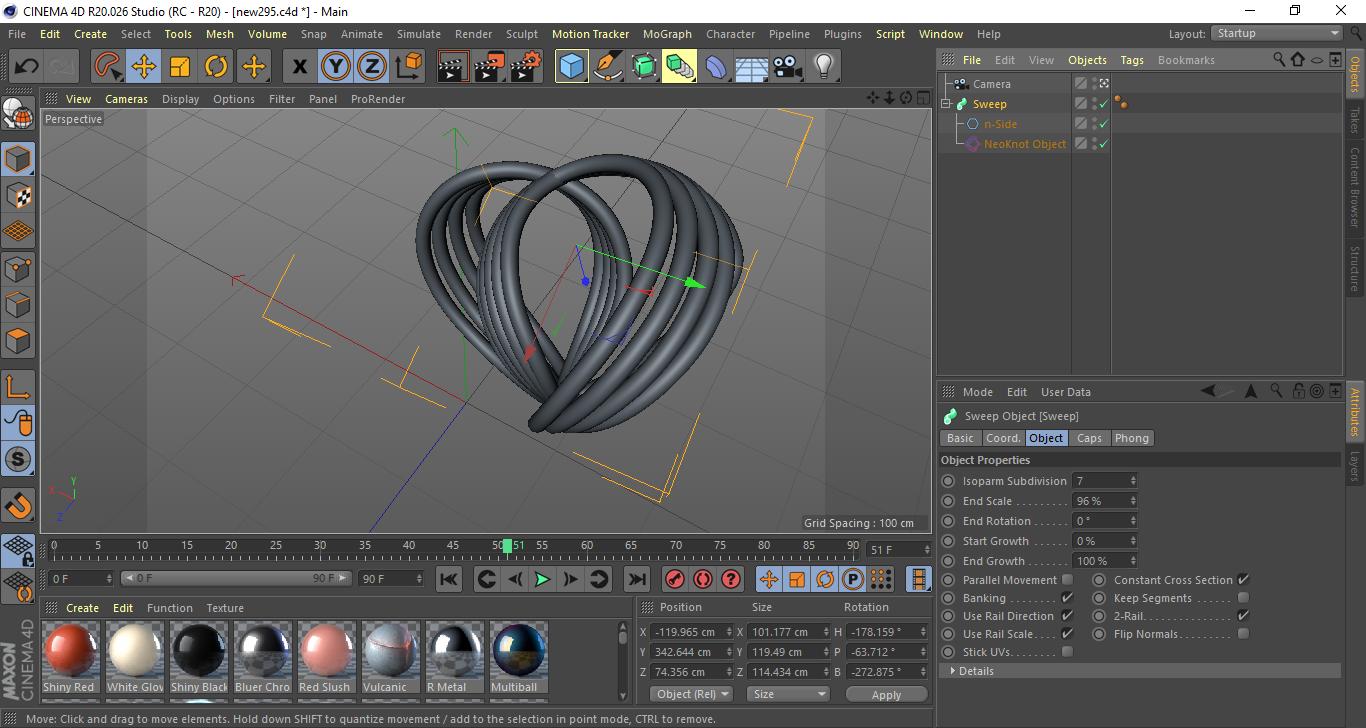Image resolution: width=1366 pixels, height=728 pixels.
Task: Select the NeoKnot Object in tree
Action: [1025, 144]
